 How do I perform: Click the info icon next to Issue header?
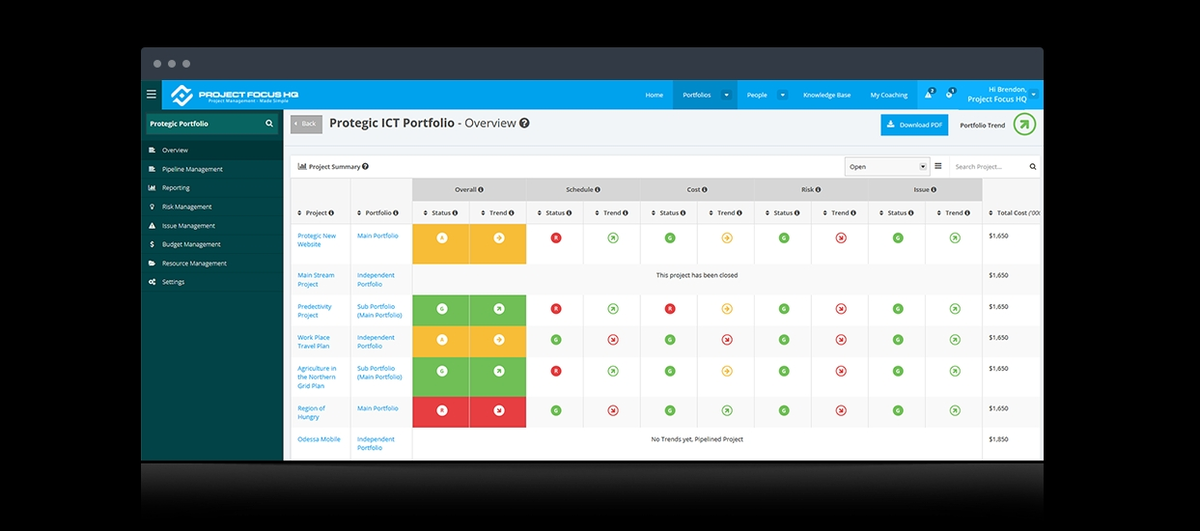point(933,189)
